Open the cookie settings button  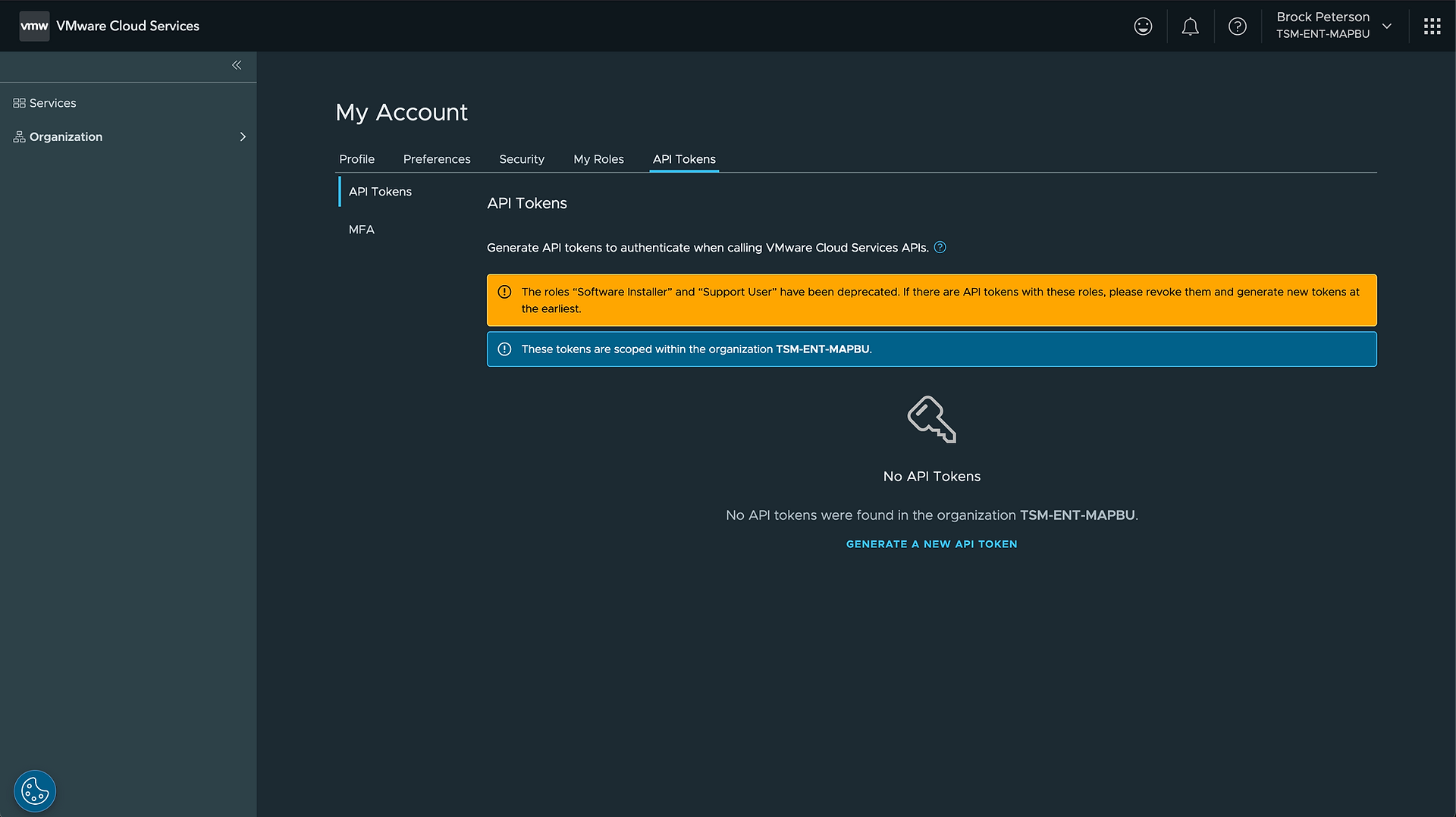tap(35, 791)
